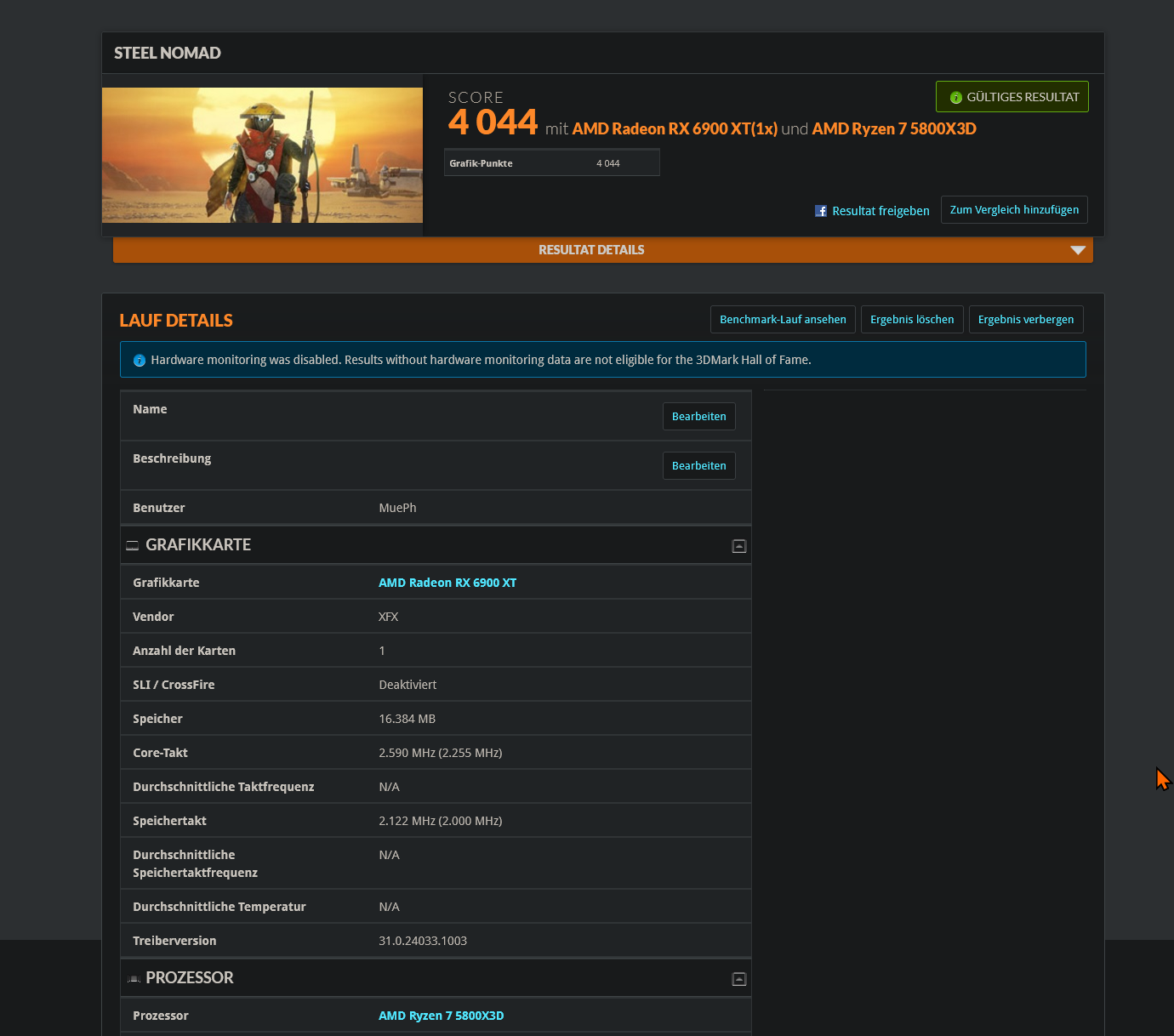Click the GRAFIKKARTE section title

coord(198,544)
